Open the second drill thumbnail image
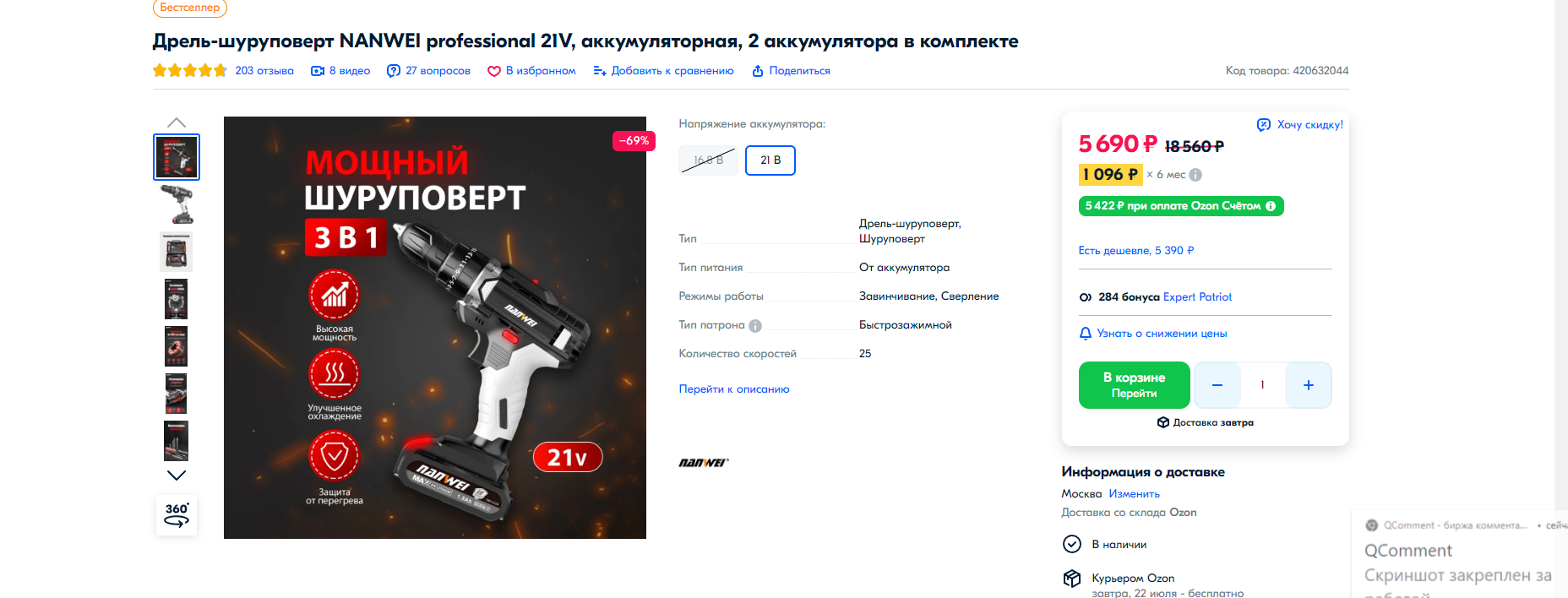Screen dimensions: 1568x598 (x=177, y=204)
